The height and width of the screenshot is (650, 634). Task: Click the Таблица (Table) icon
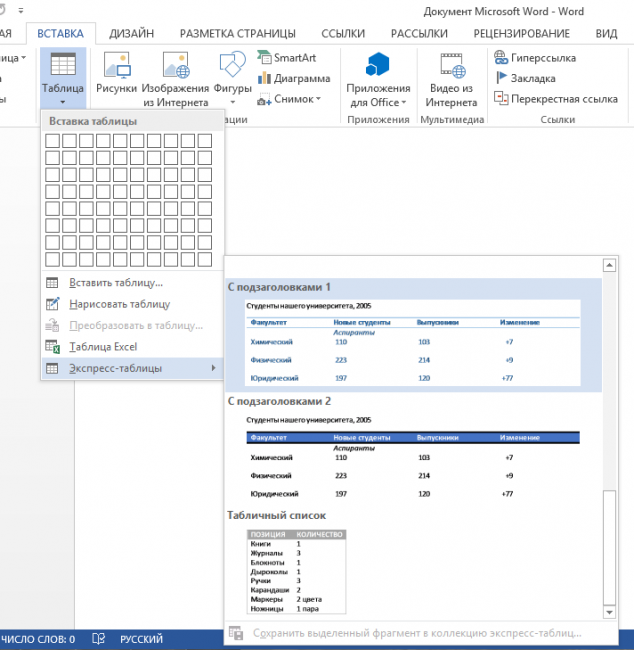62,65
